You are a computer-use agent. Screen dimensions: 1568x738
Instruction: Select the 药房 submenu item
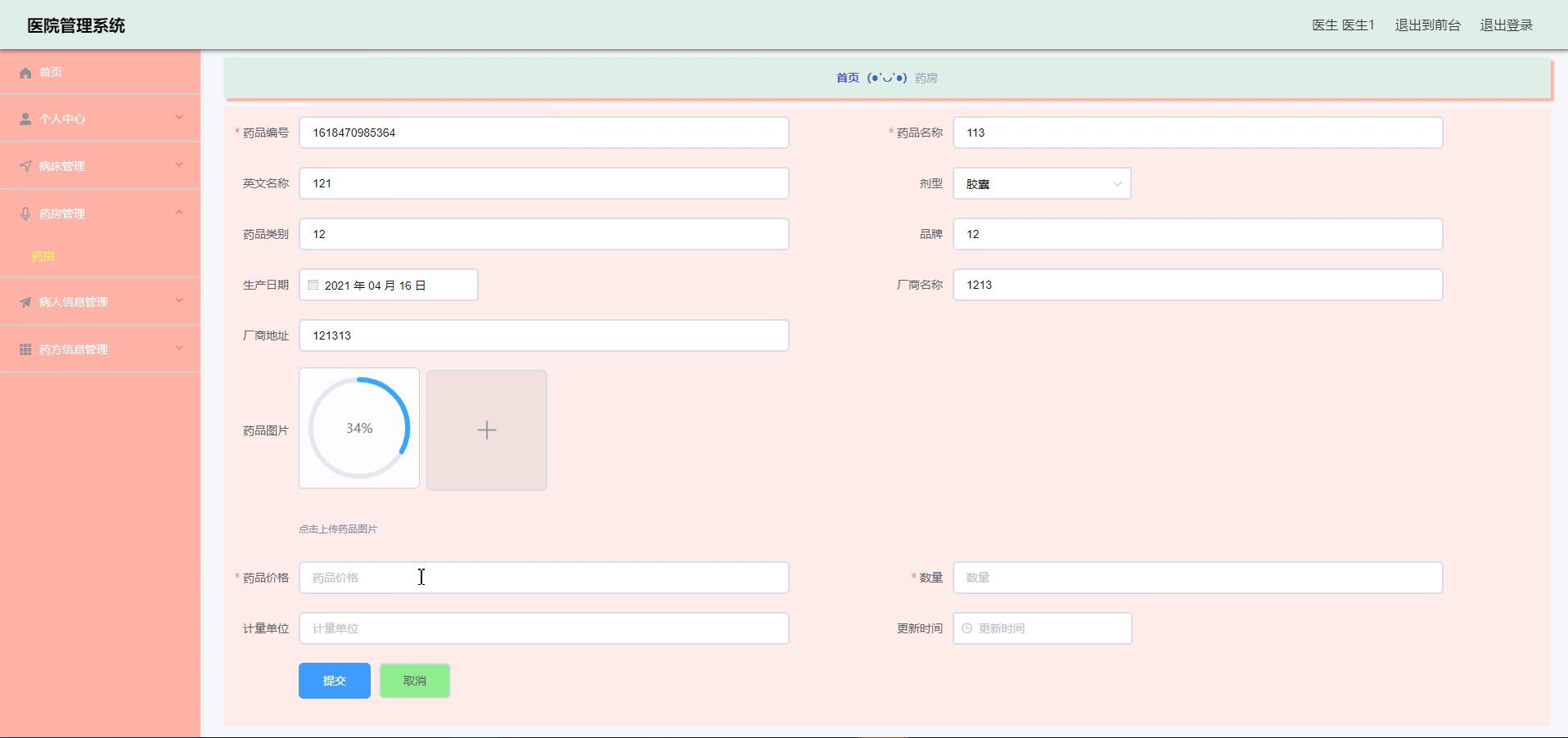[x=43, y=256]
